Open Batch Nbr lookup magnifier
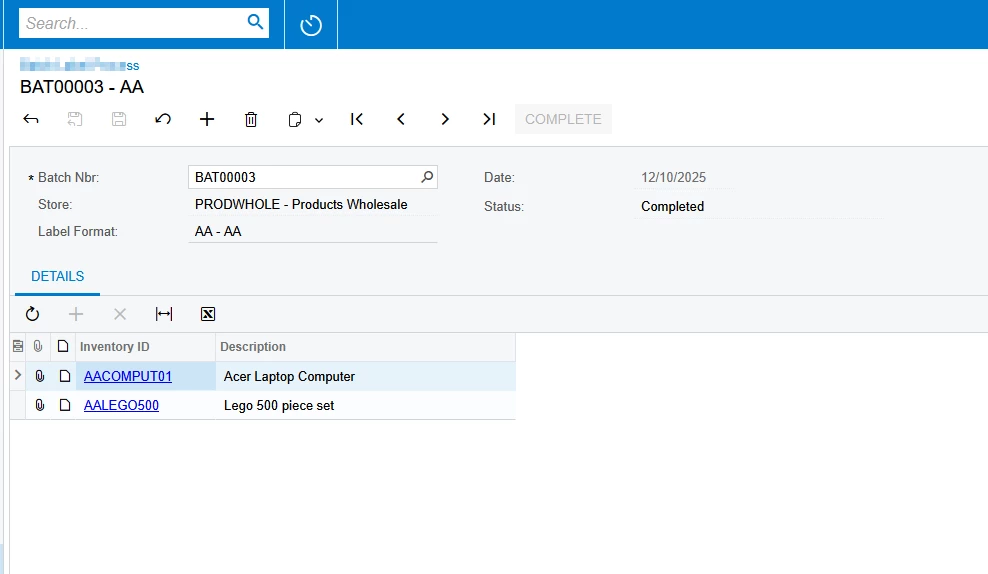Image resolution: width=988 pixels, height=574 pixels. coord(427,177)
